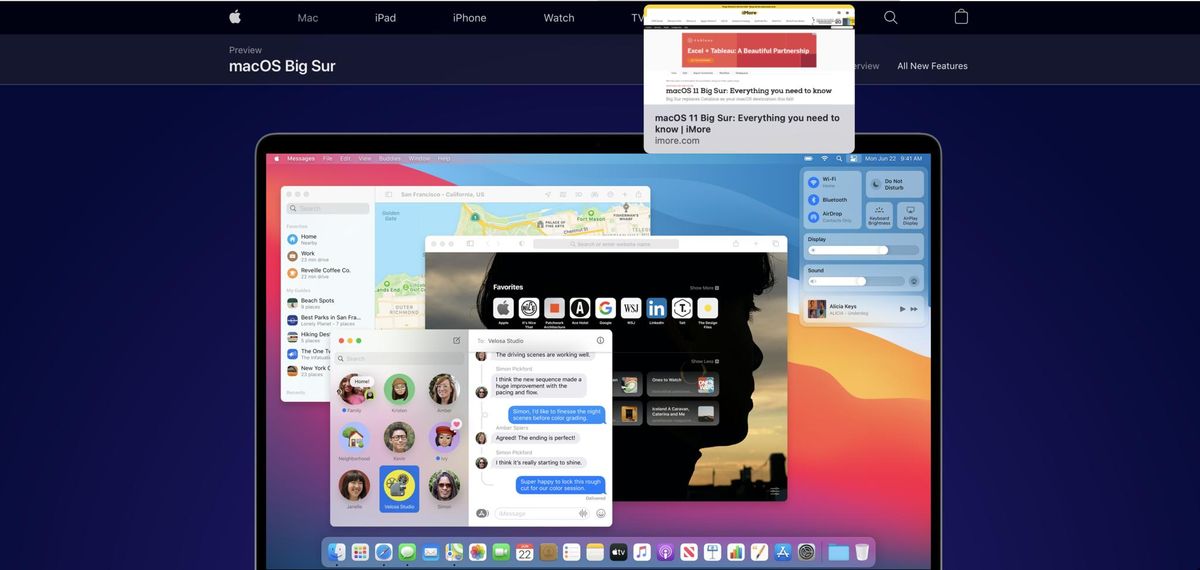Click the Control Center icon in menu bar
Screen dimensions: 1200x570
point(852,158)
